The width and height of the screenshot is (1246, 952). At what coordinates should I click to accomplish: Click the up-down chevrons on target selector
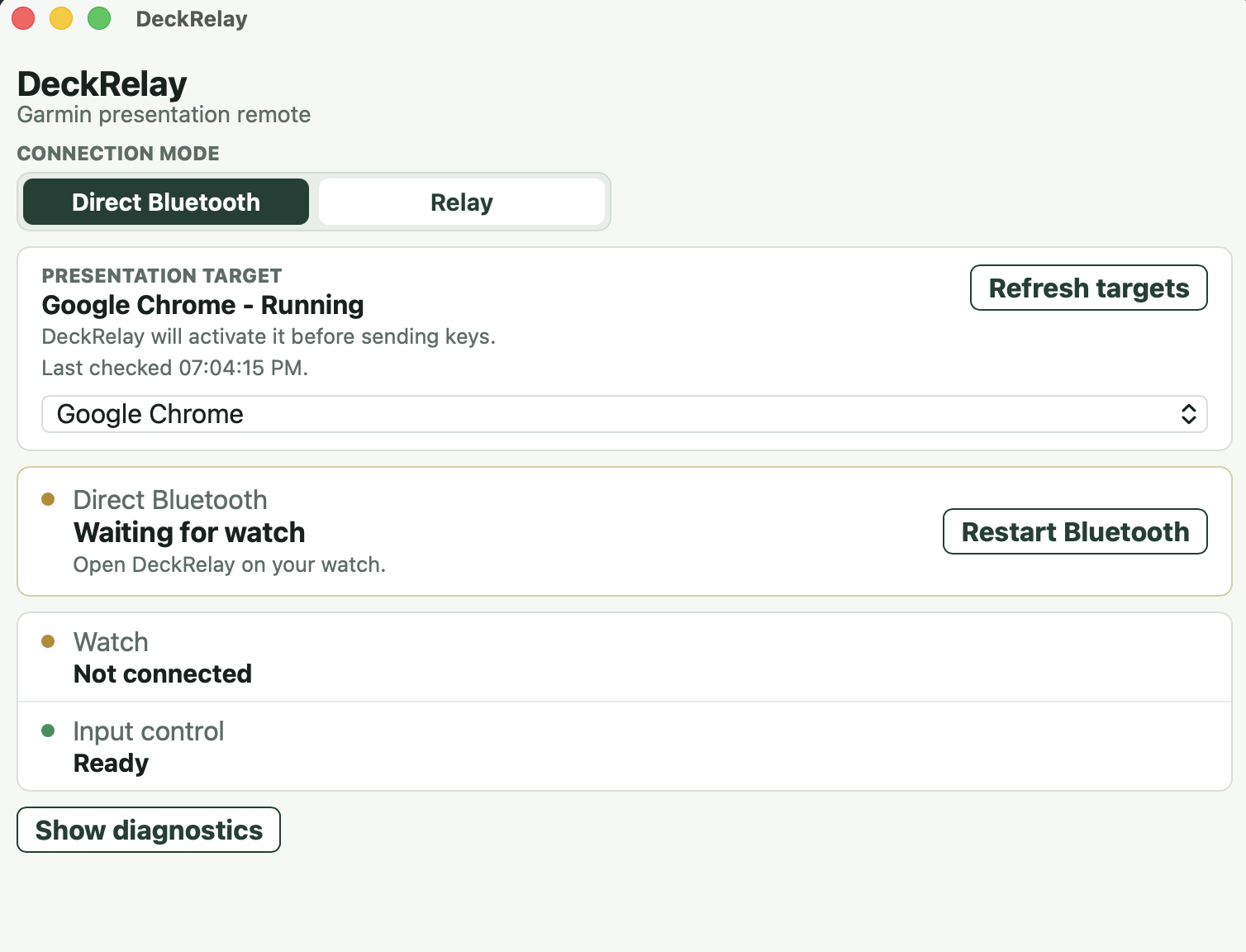coord(1188,414)
